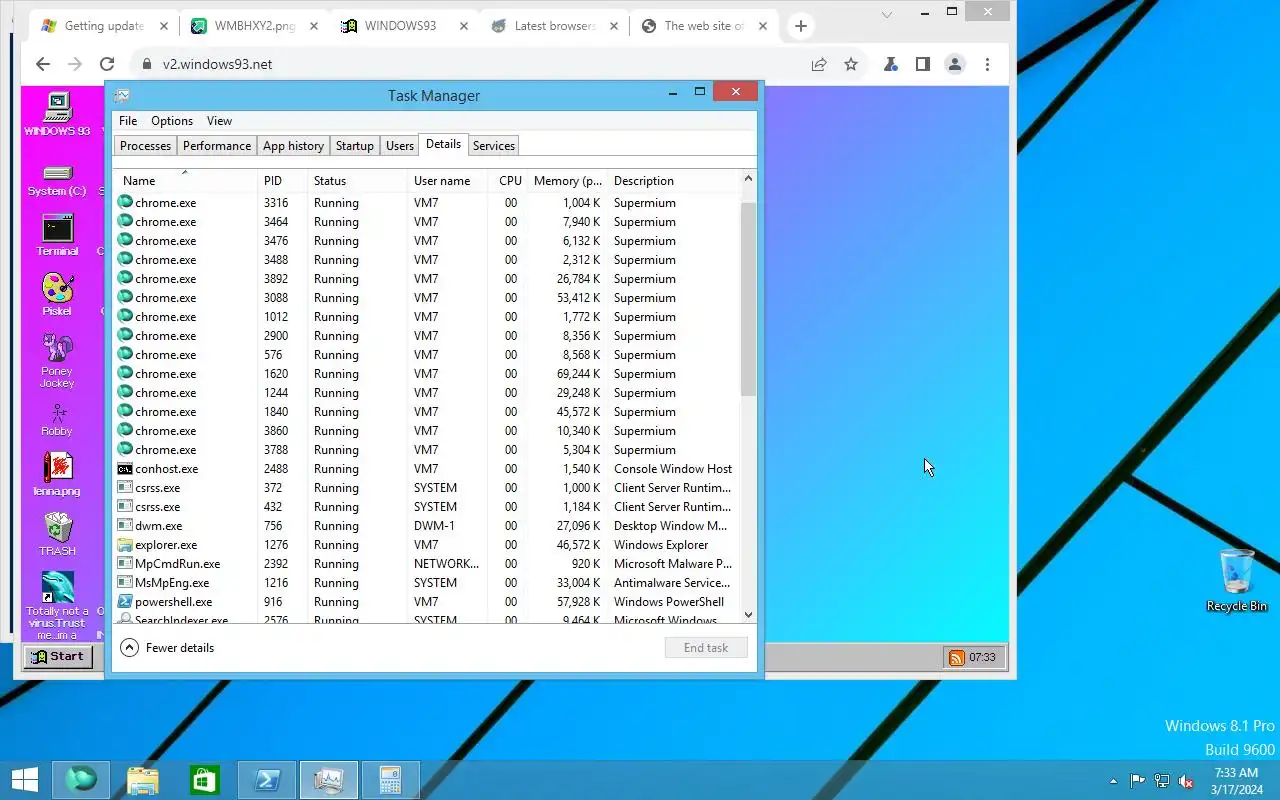Select explorer.exe process row
The height and width of the screenshot is (800, 1280).
coord(427,545)
